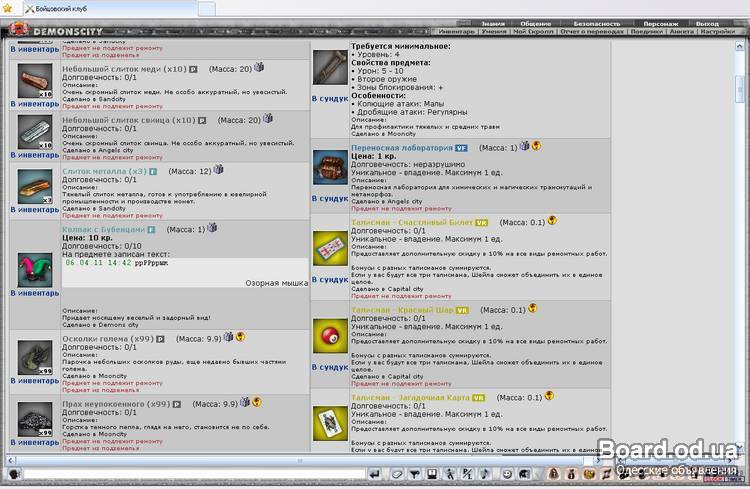750x489 pixels.
Task: Click the eraser clear-chat icon
Action: [397, 474]
